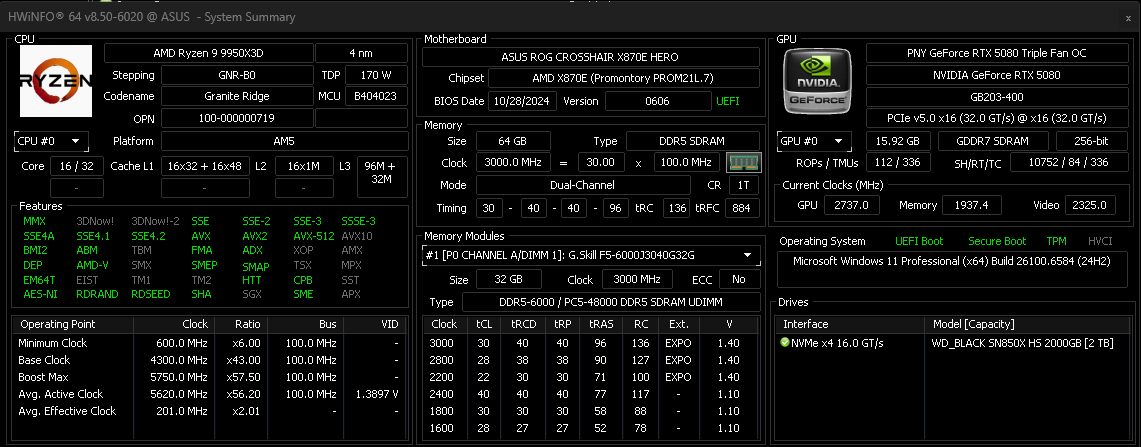Click the 3000.0 MHz memory clock value
This screenshot has width=1141, height=447.
(x=513, y=162)
